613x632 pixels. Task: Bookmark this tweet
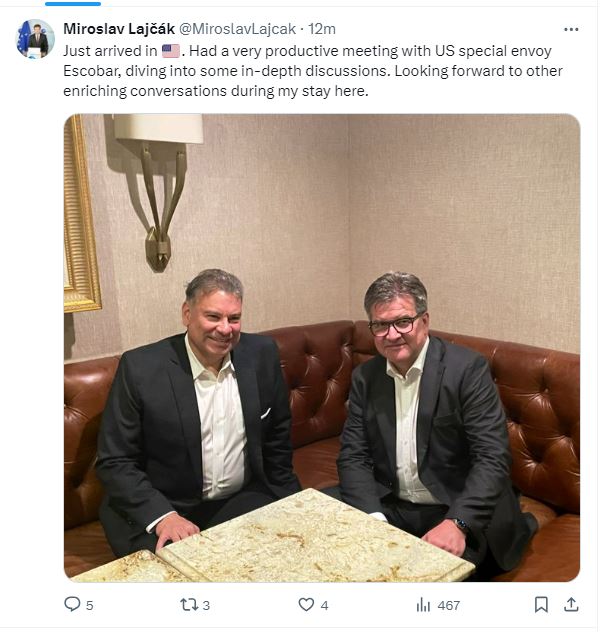541,605
